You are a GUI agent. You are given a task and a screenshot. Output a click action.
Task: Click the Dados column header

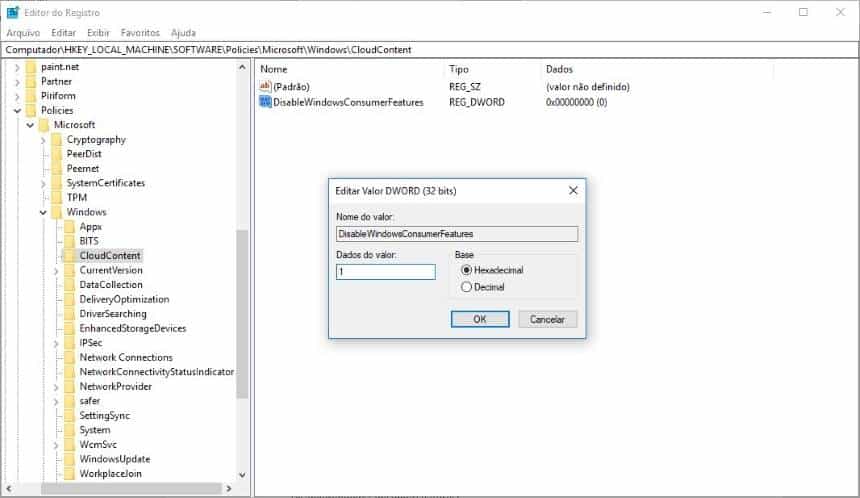coord(657,69)
